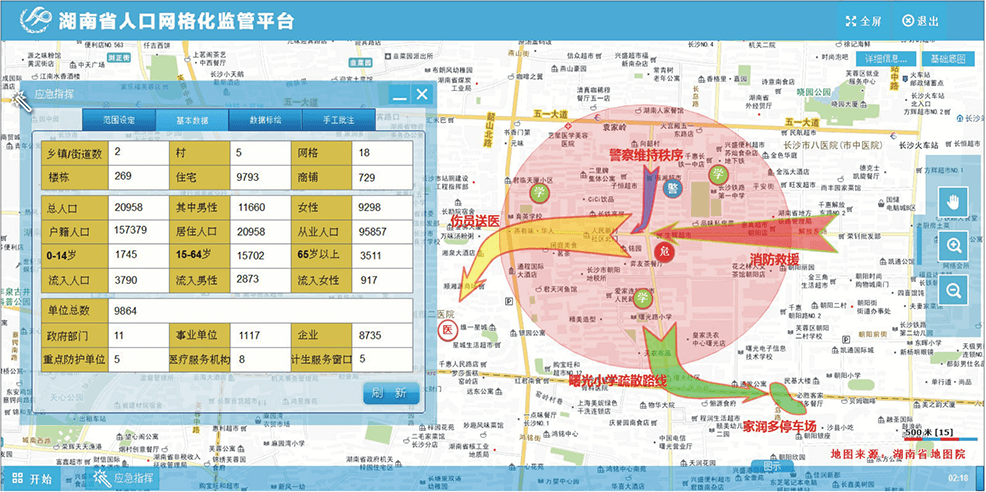Click the 警 police marker on the map
This screenshot has height=492, width=986.
click(673, 187)
